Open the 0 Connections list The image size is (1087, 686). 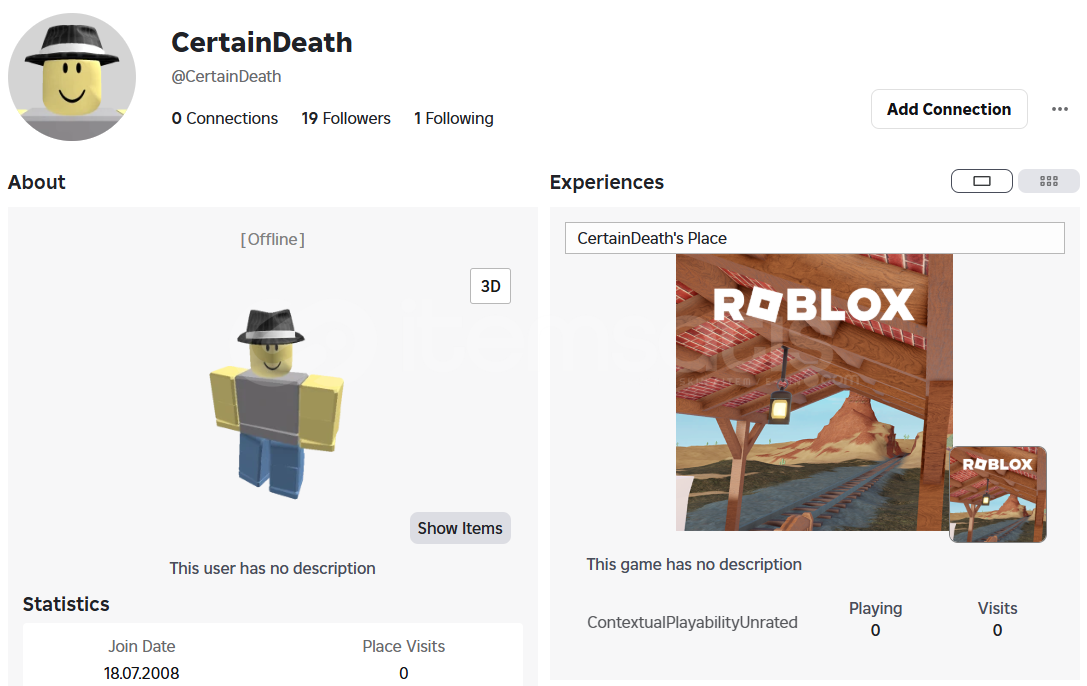pos(225,118)
